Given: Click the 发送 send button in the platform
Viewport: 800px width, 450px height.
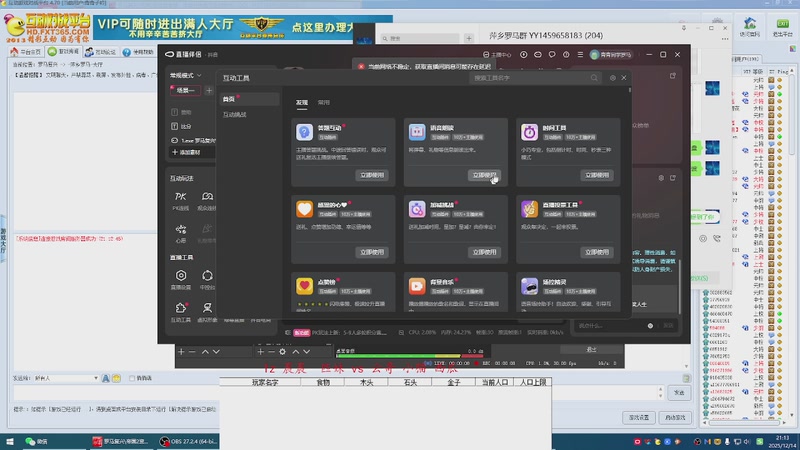Looking at the screenshot, I should [679, 393].
